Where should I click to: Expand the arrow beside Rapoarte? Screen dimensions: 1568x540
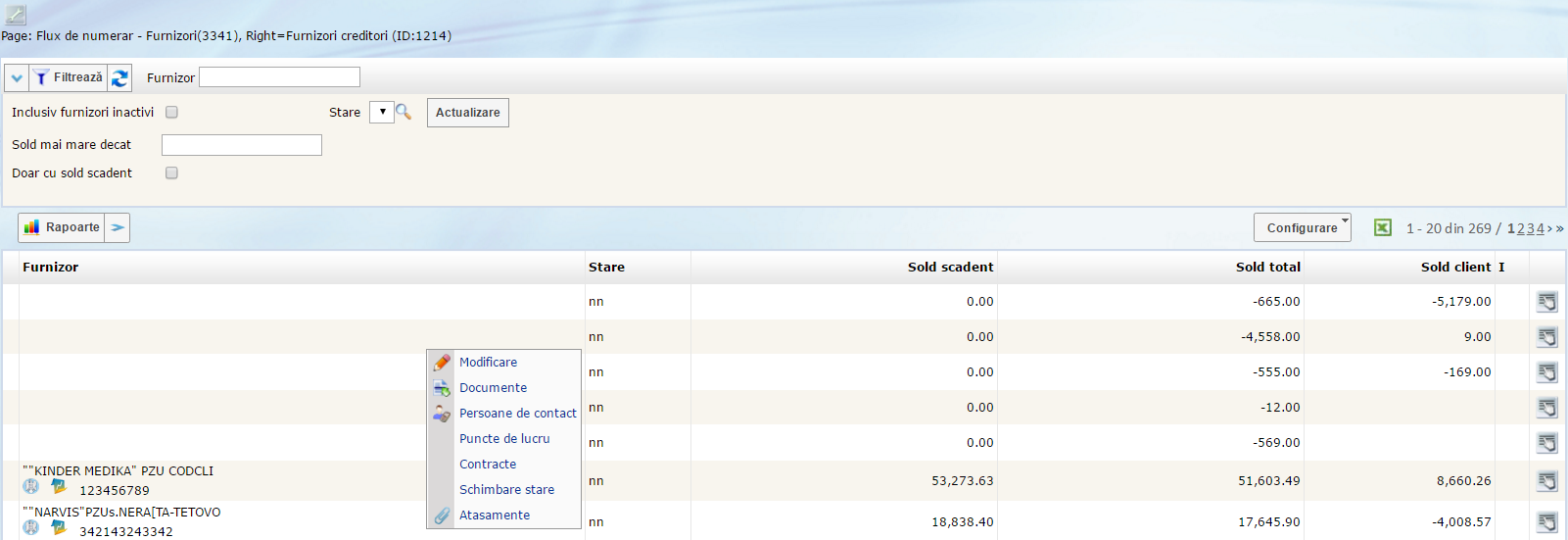click(118, 227)
